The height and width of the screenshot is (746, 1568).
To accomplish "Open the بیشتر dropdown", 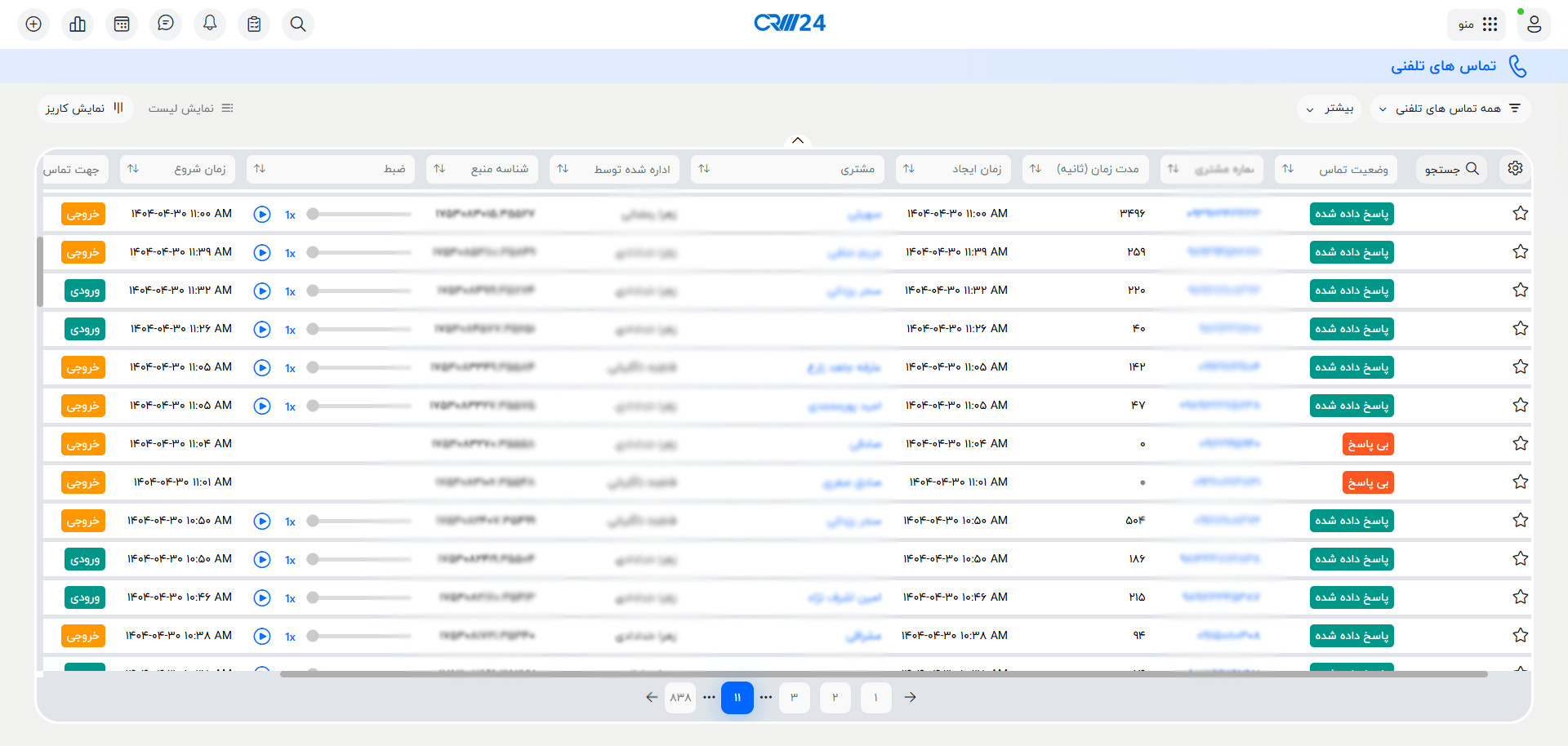I will click(1330, 109).
